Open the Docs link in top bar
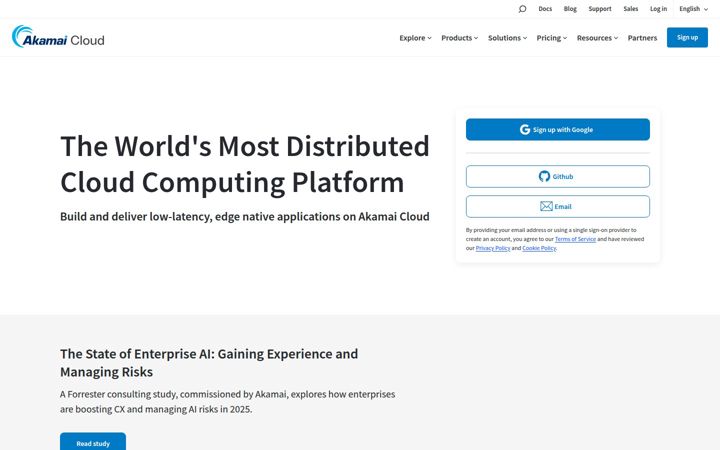Image resolution: width=720 pixels, height=450 pixels. (545, 9)
